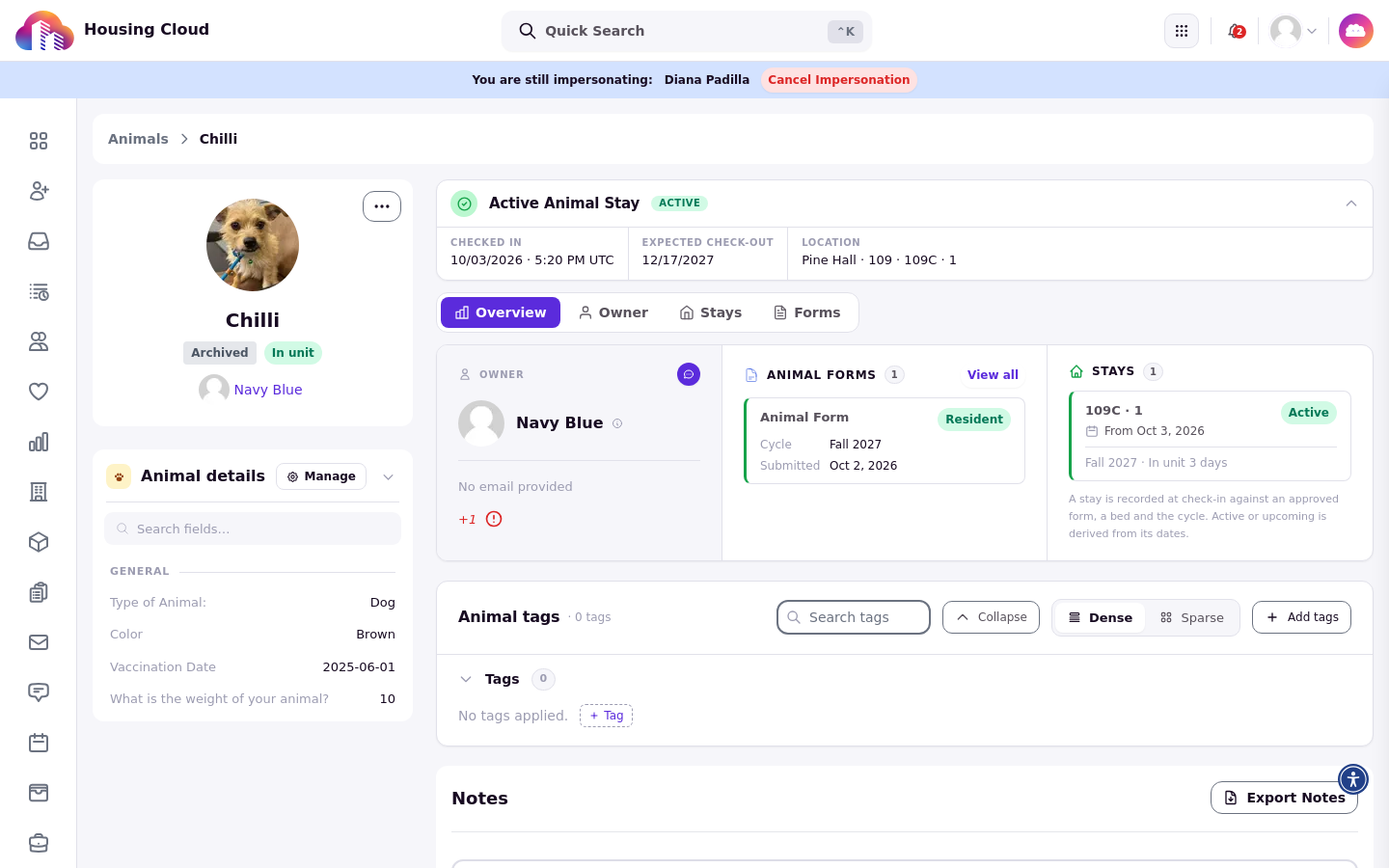Open the accessibility widget icon
The image size is (1389, 868).
point(1353,778)
